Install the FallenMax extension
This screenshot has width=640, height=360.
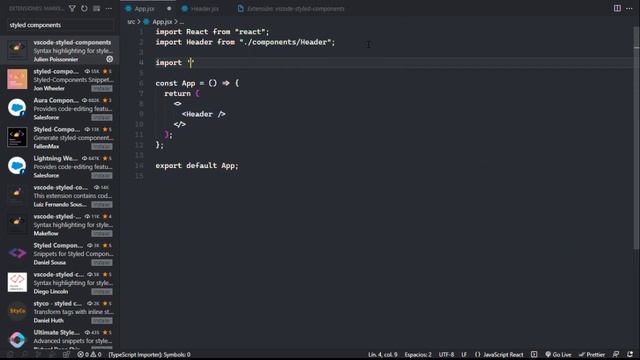pyautogui.click(x=102, y=147)
